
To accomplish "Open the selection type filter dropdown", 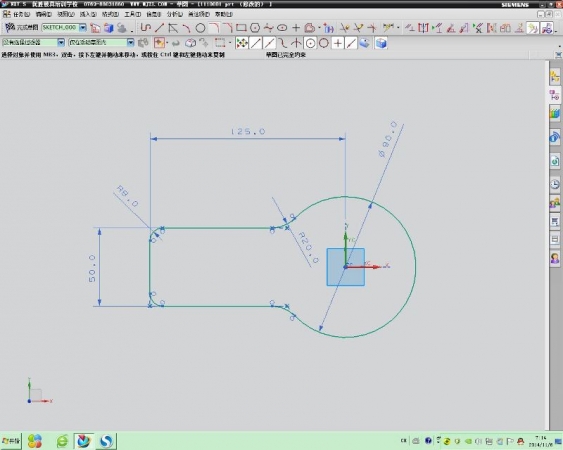I will click(61, 42).
